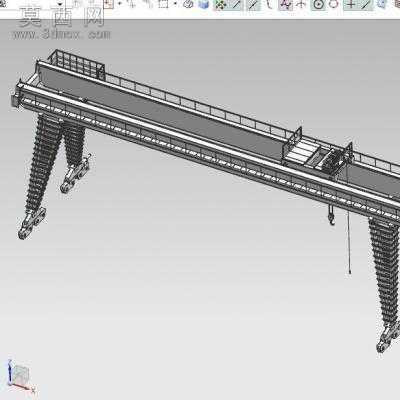The image size is (400, 400).
Task: Select the crane hook in the model
Action: click(x=331, y=215)
